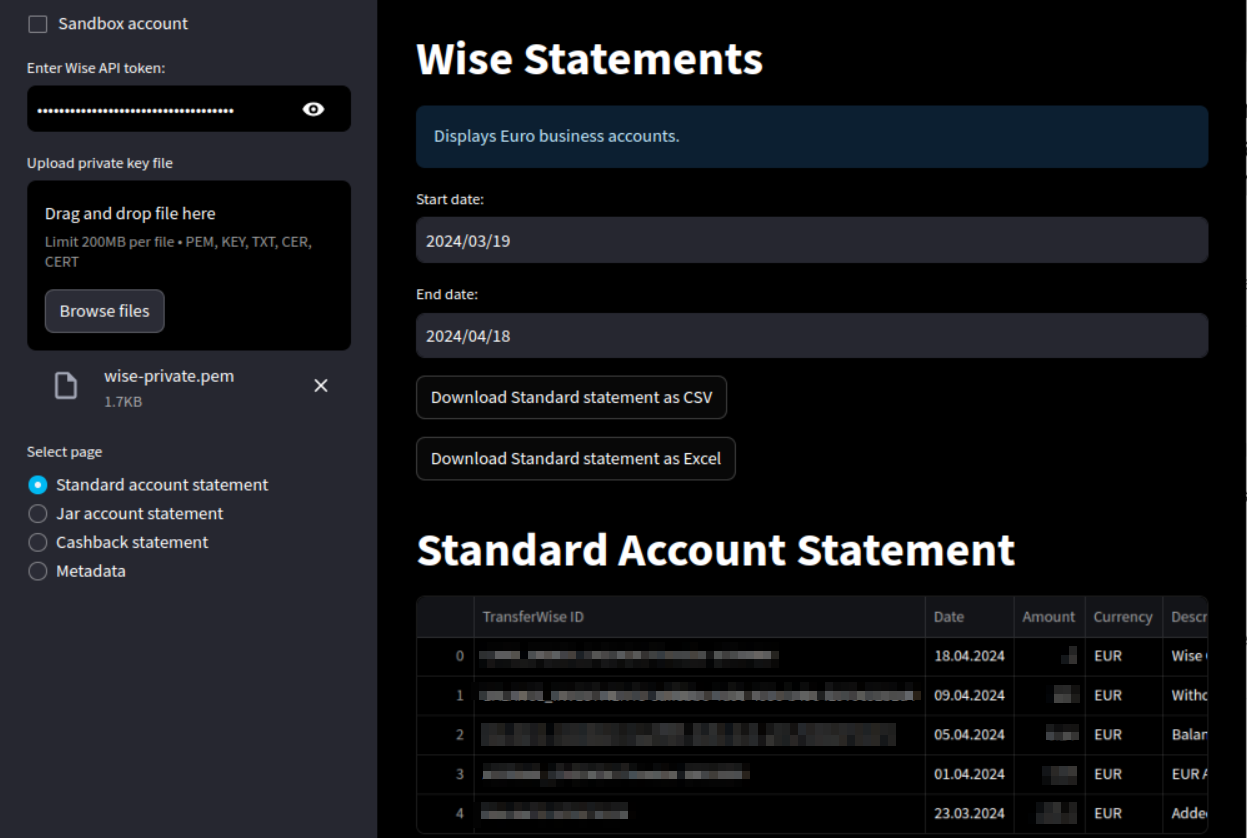Sort by the Currency column header
The image size is (1247, 838).
pos(1123,617)
